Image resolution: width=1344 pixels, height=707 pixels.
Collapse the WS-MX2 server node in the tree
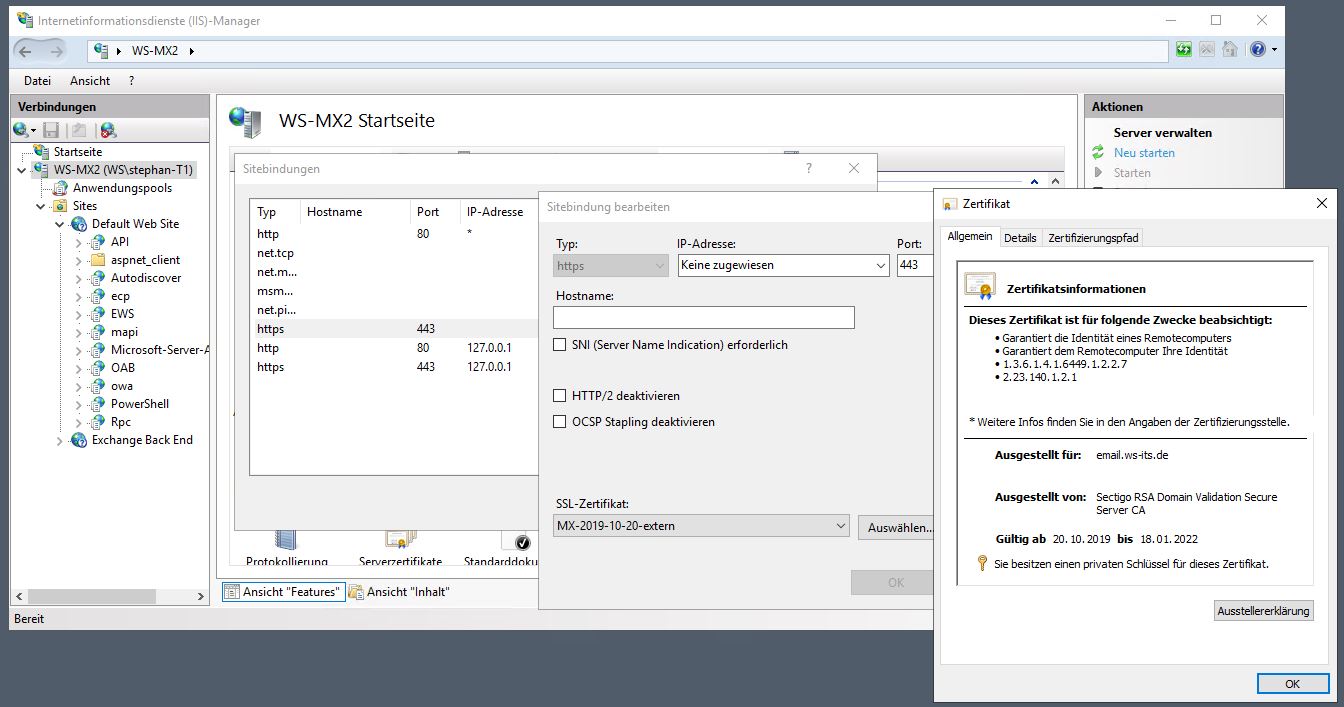23,170
